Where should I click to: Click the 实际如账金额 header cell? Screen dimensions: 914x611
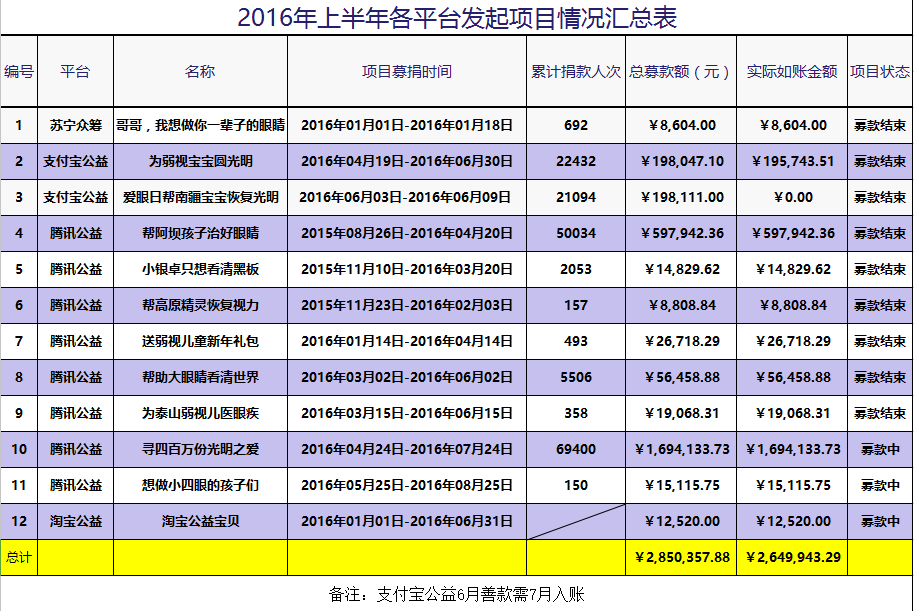click(792, 72)
